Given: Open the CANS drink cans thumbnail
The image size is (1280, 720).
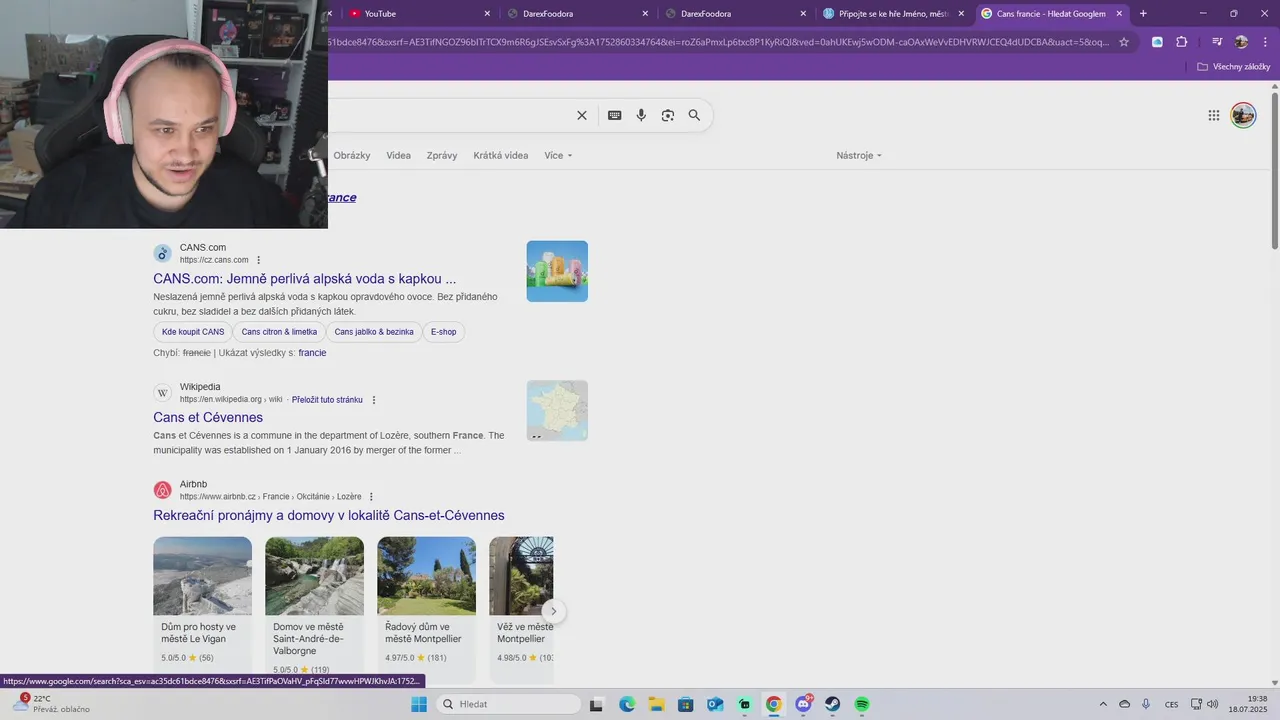Looking at the screenshot, I should (557, 271).
